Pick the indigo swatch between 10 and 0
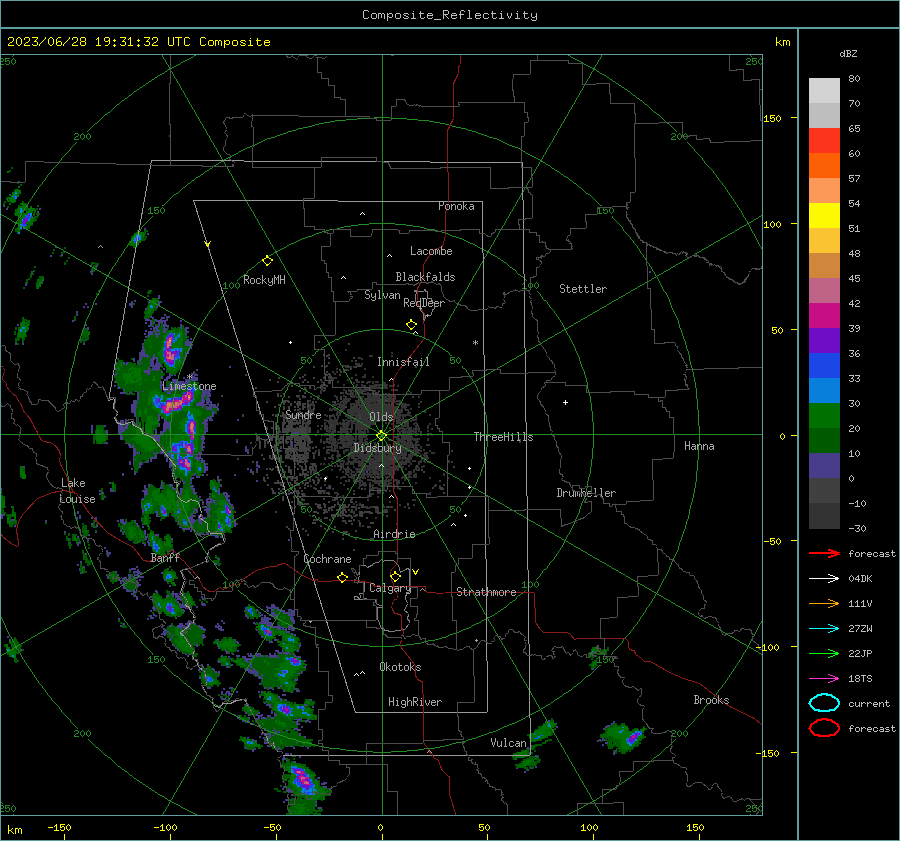This screenshot has width=900, height=841. [x=824, y=466]
